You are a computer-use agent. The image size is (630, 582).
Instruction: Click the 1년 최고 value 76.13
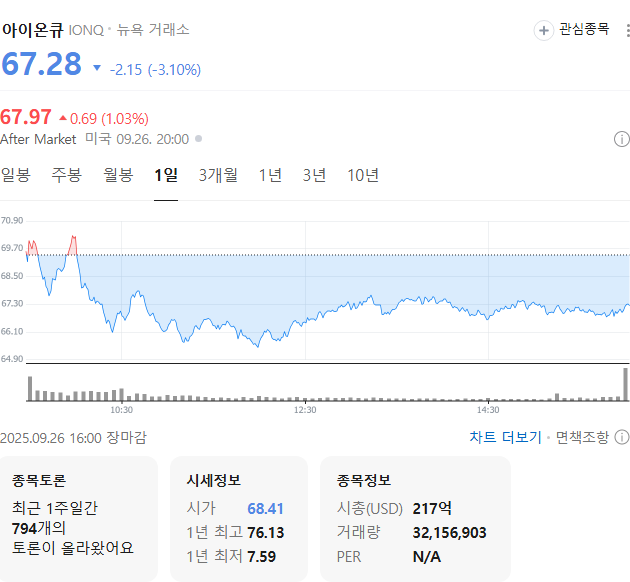pos(266,533)
